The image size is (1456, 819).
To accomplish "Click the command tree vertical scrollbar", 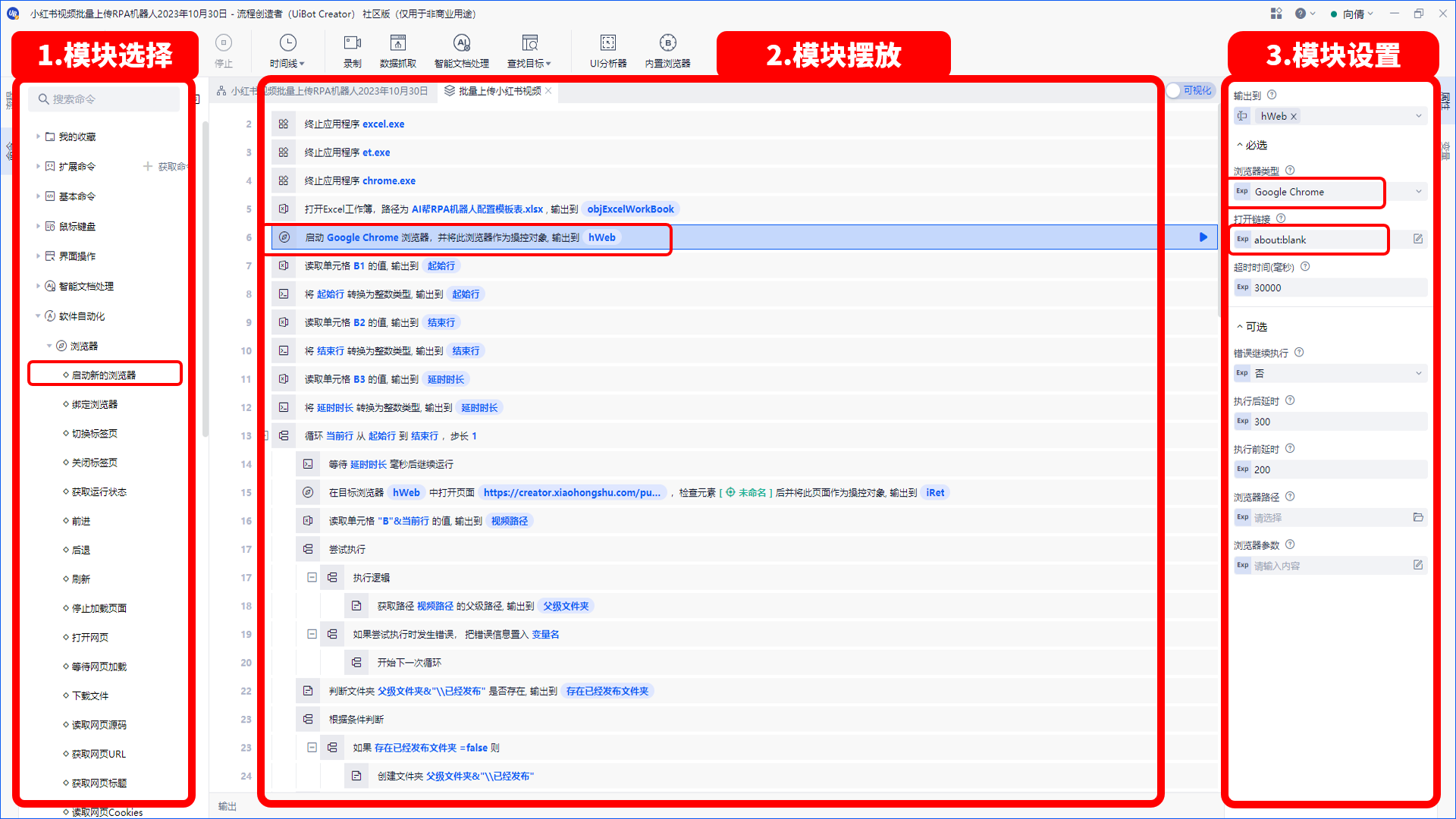I will 206,279.
